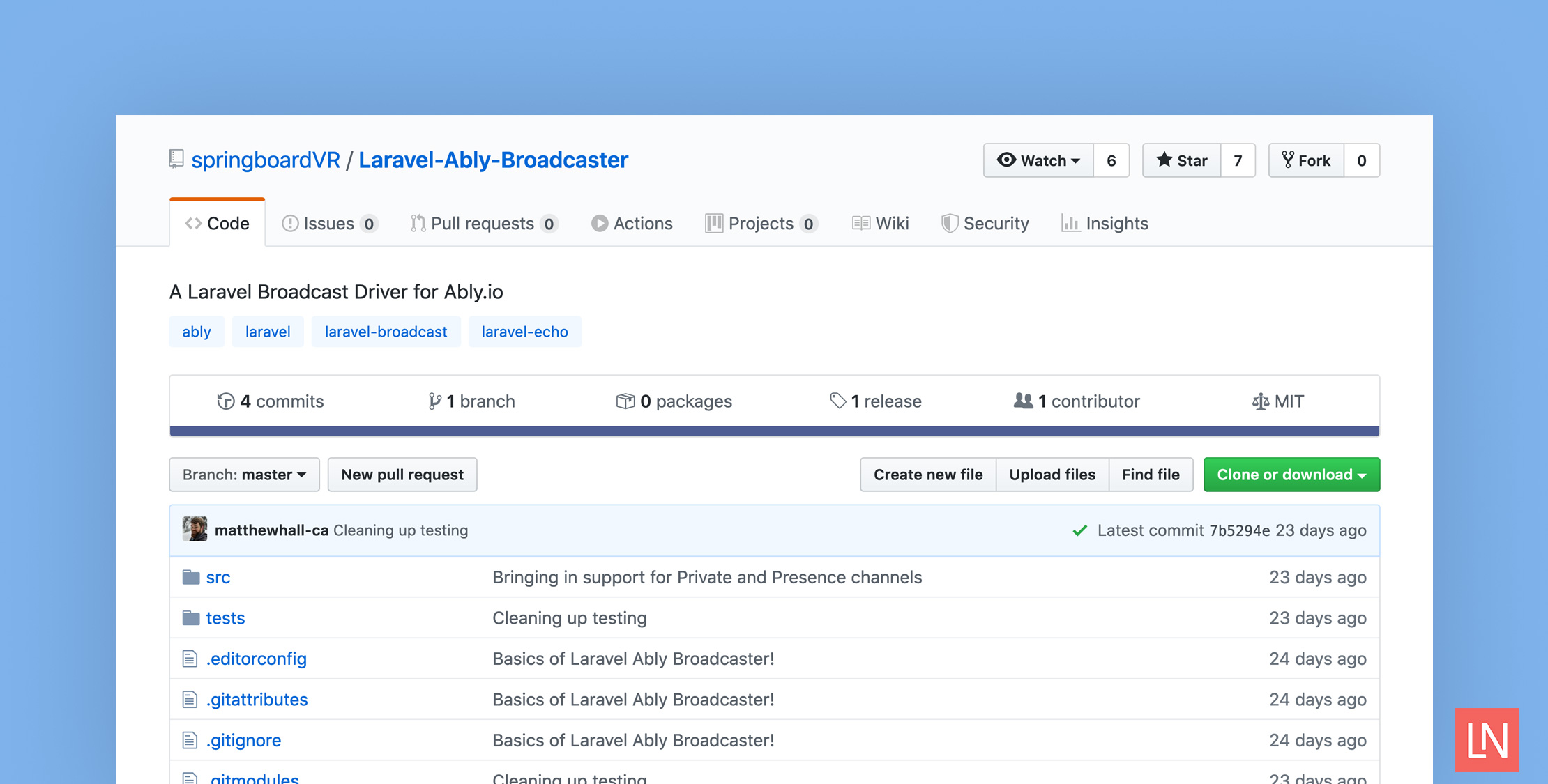Open the .gitattributes file link
The width and height of the screenshot is (1548, 784).
[257, 699]
